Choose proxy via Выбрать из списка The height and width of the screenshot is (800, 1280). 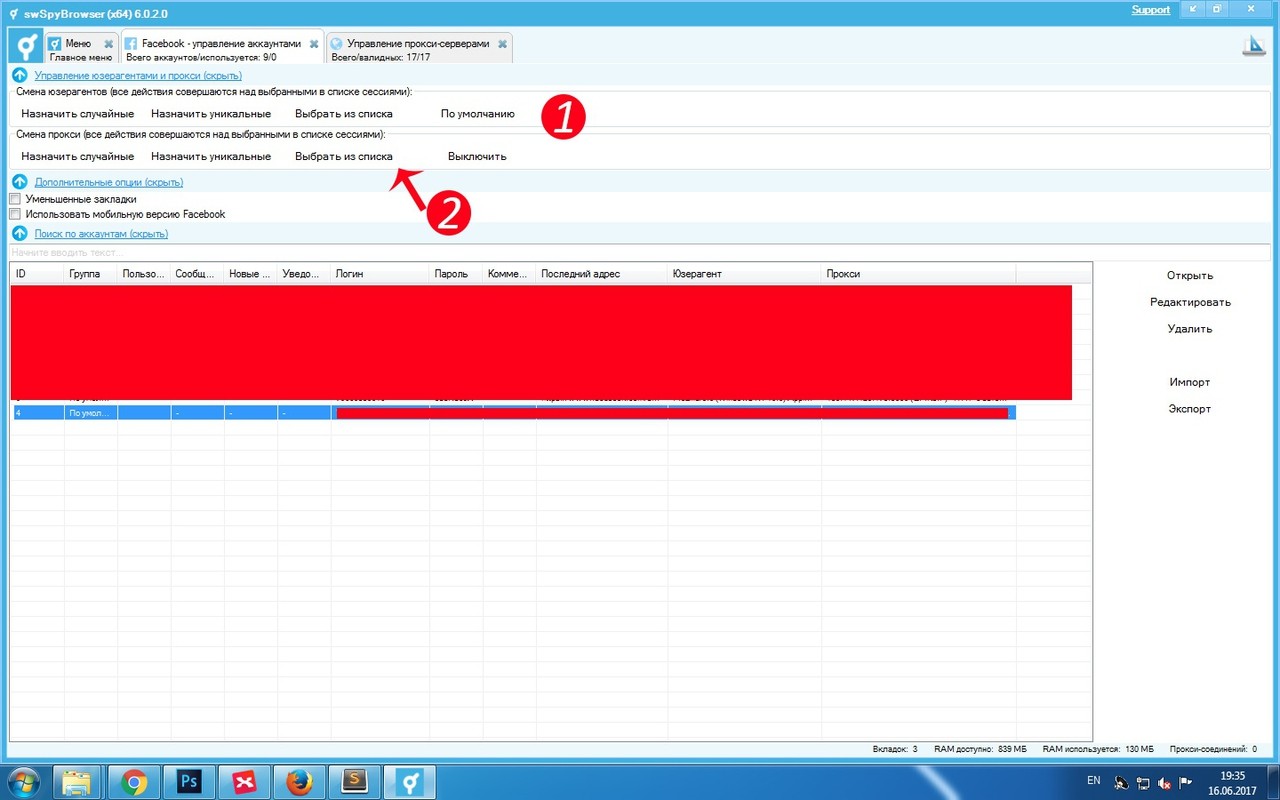tap(344, 156)
